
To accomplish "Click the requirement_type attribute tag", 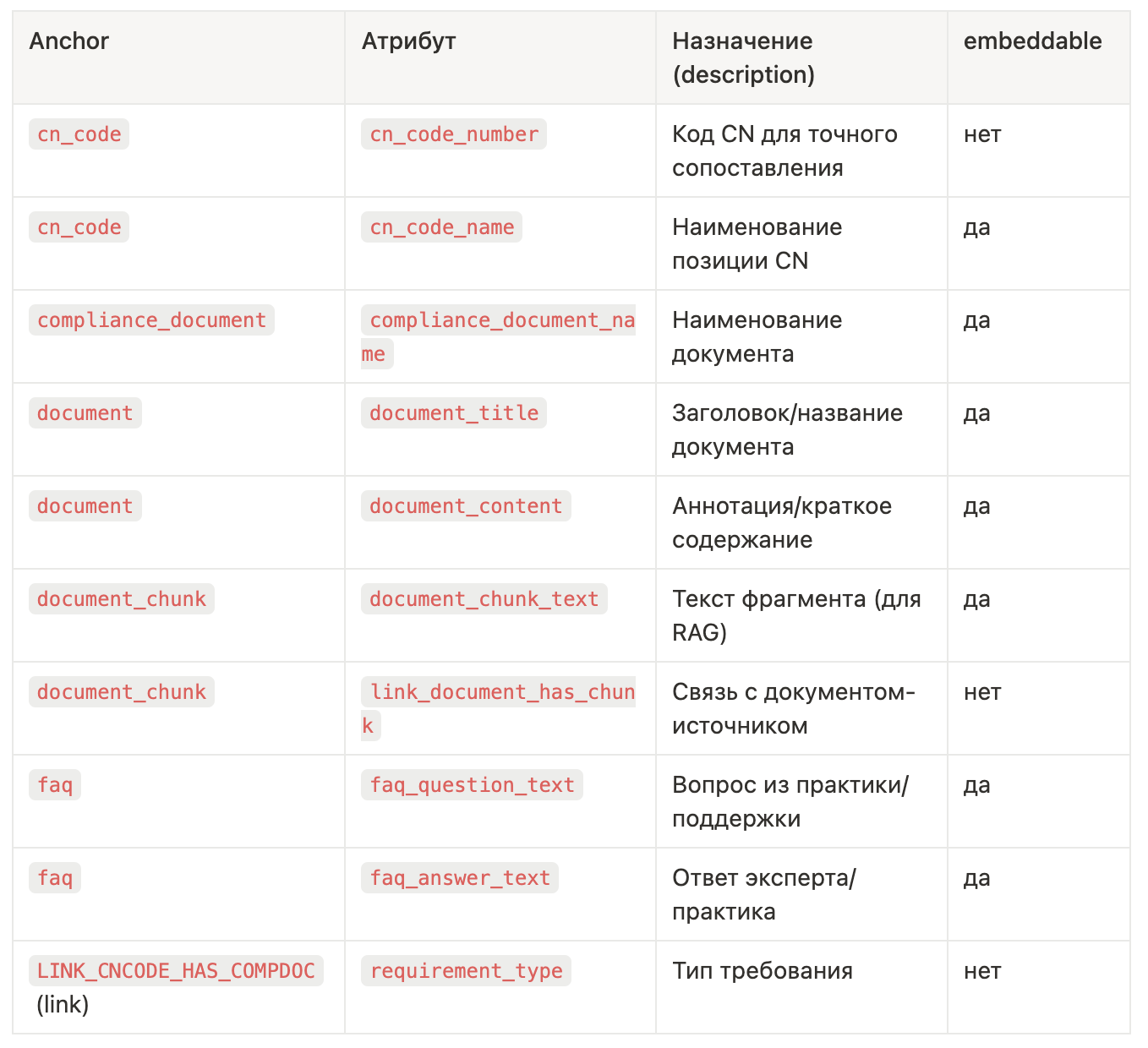I will (466, 971).
